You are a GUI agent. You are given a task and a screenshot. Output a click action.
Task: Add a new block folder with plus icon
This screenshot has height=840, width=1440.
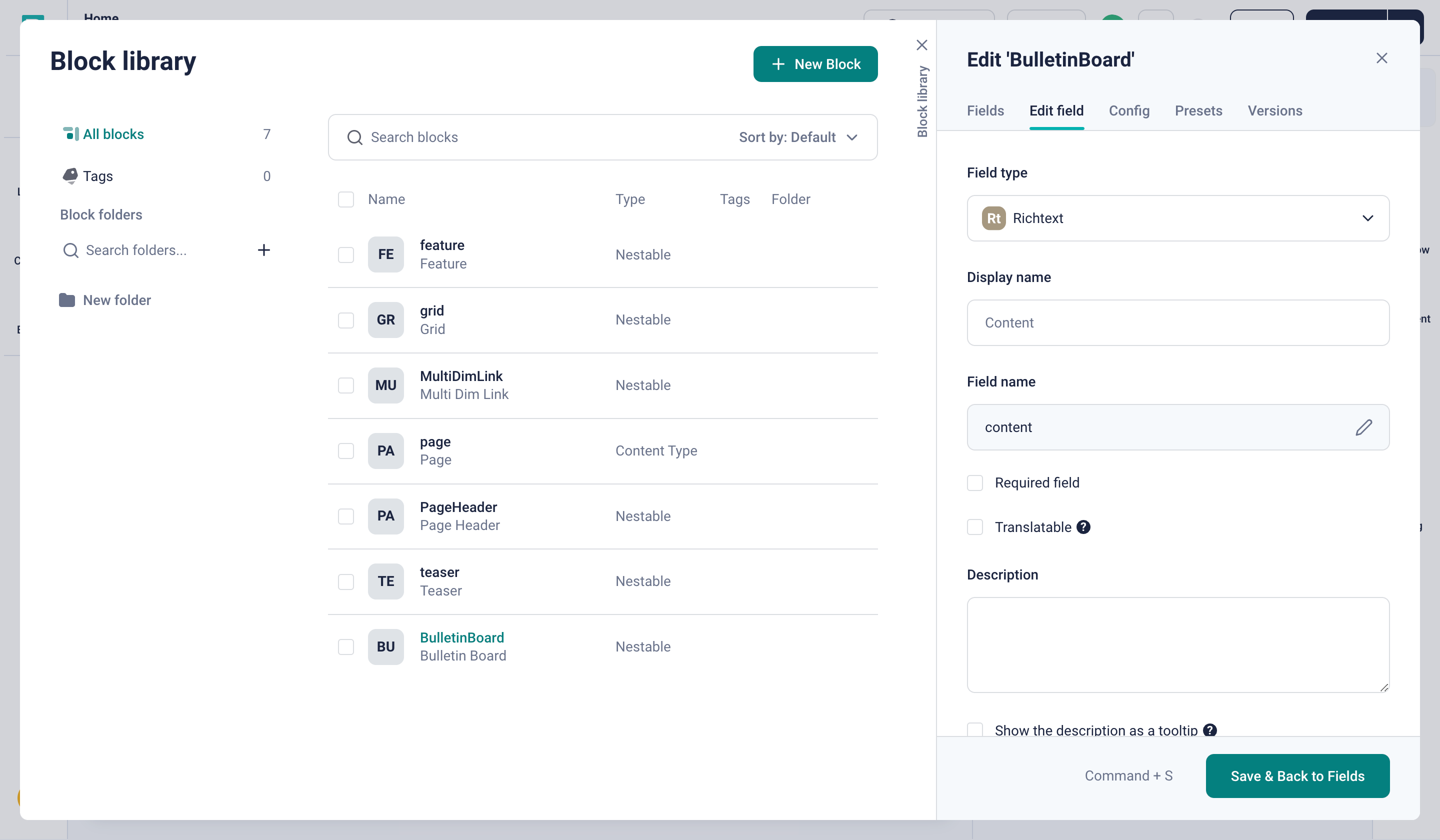[x=263, y=250]
